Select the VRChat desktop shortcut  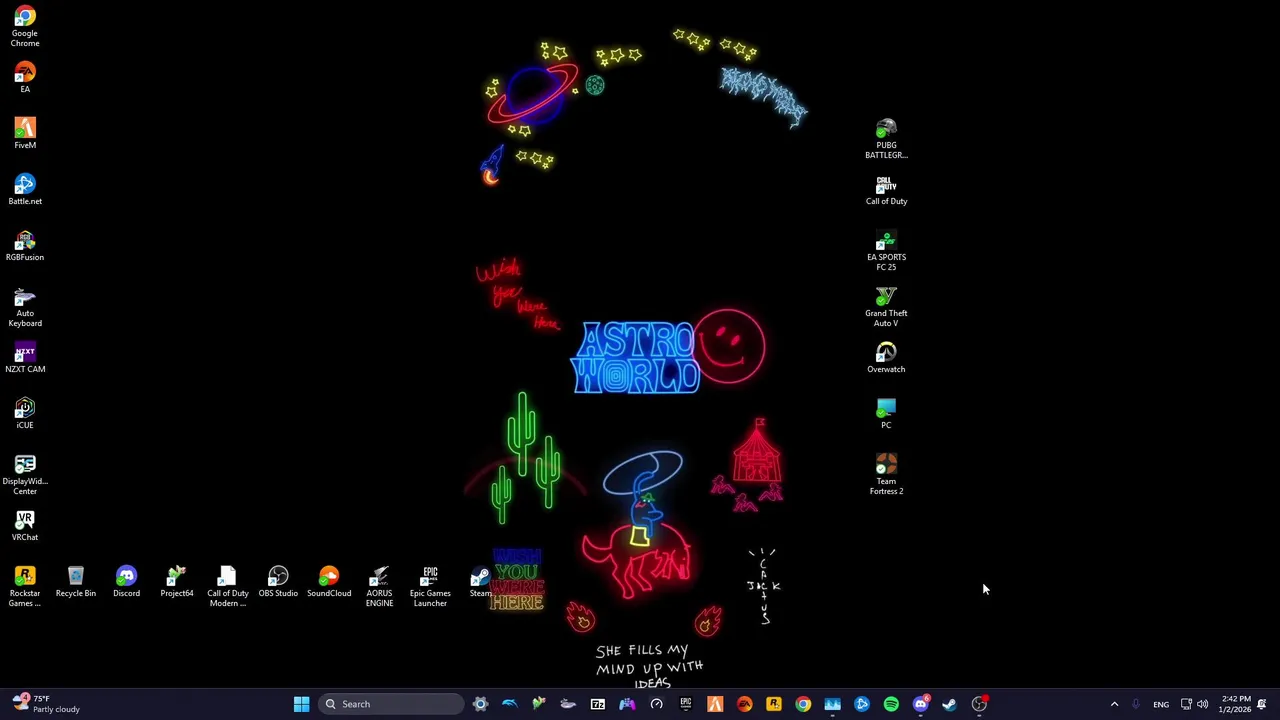(x=25, y=526)
